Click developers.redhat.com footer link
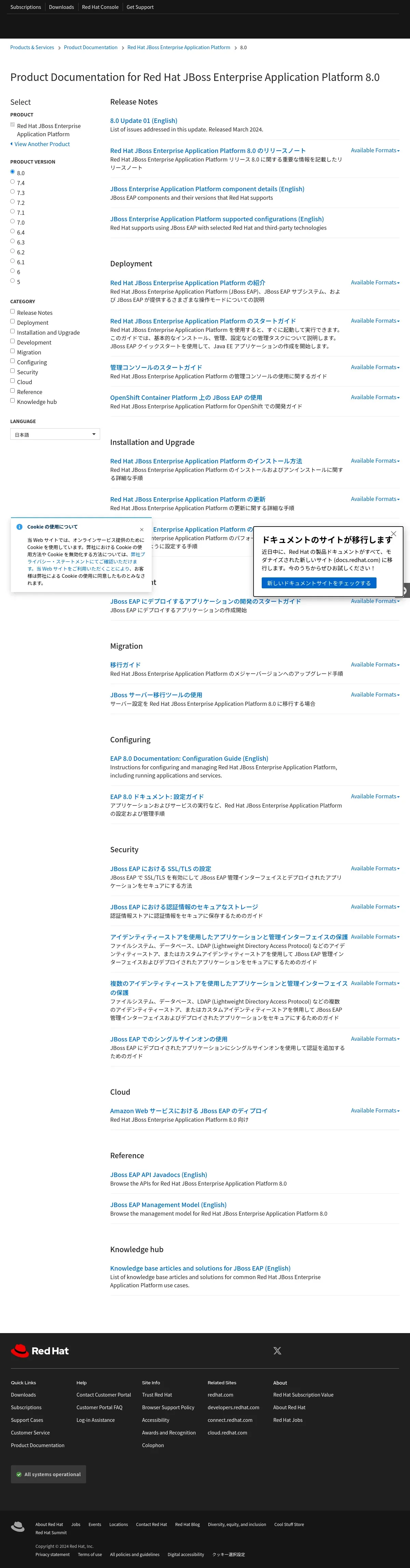This screenshot has width=410, height=1568. coord(233,1407)
